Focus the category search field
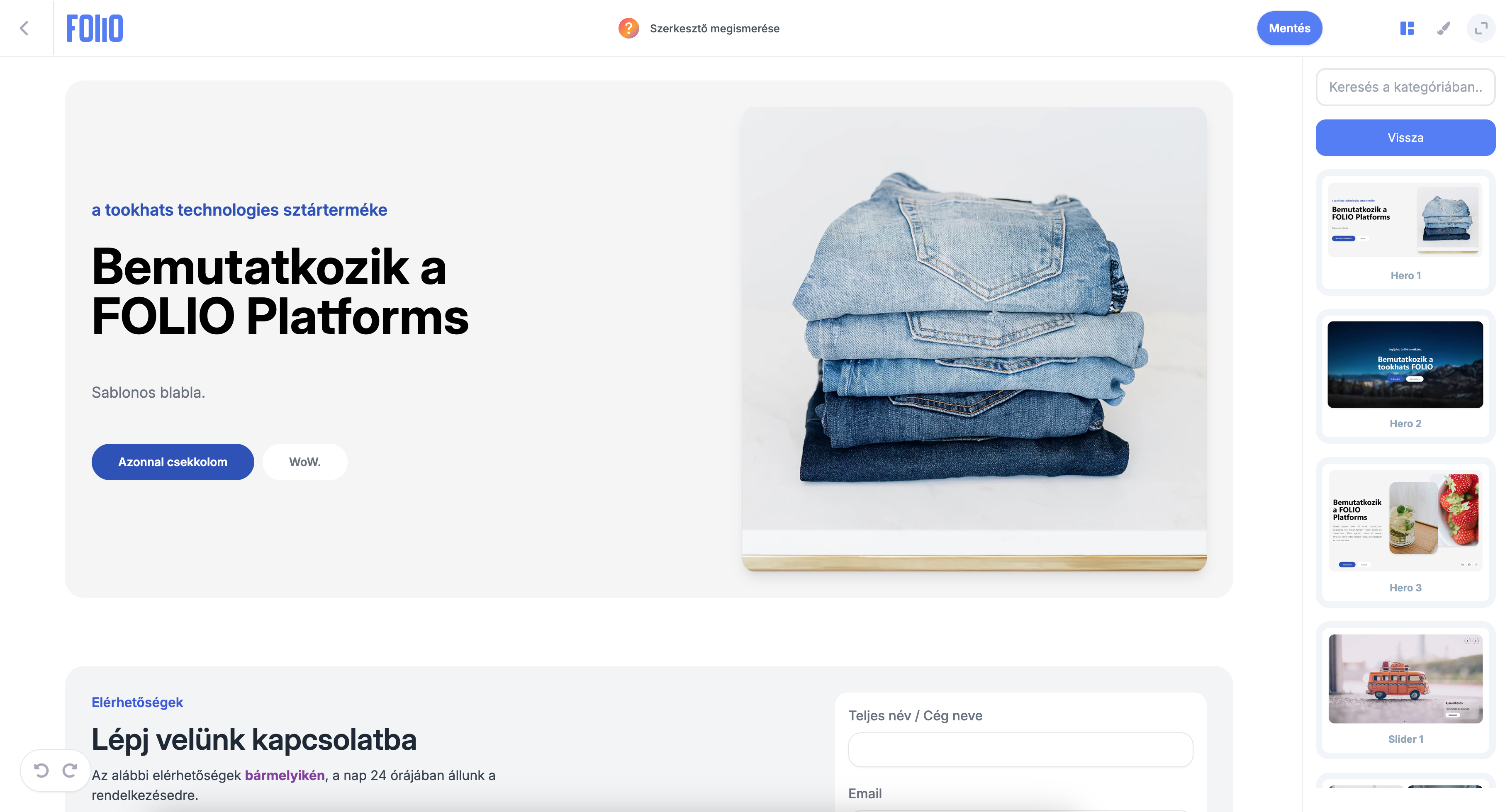Screen dimensions: 1505x812 pos(1405,87)
